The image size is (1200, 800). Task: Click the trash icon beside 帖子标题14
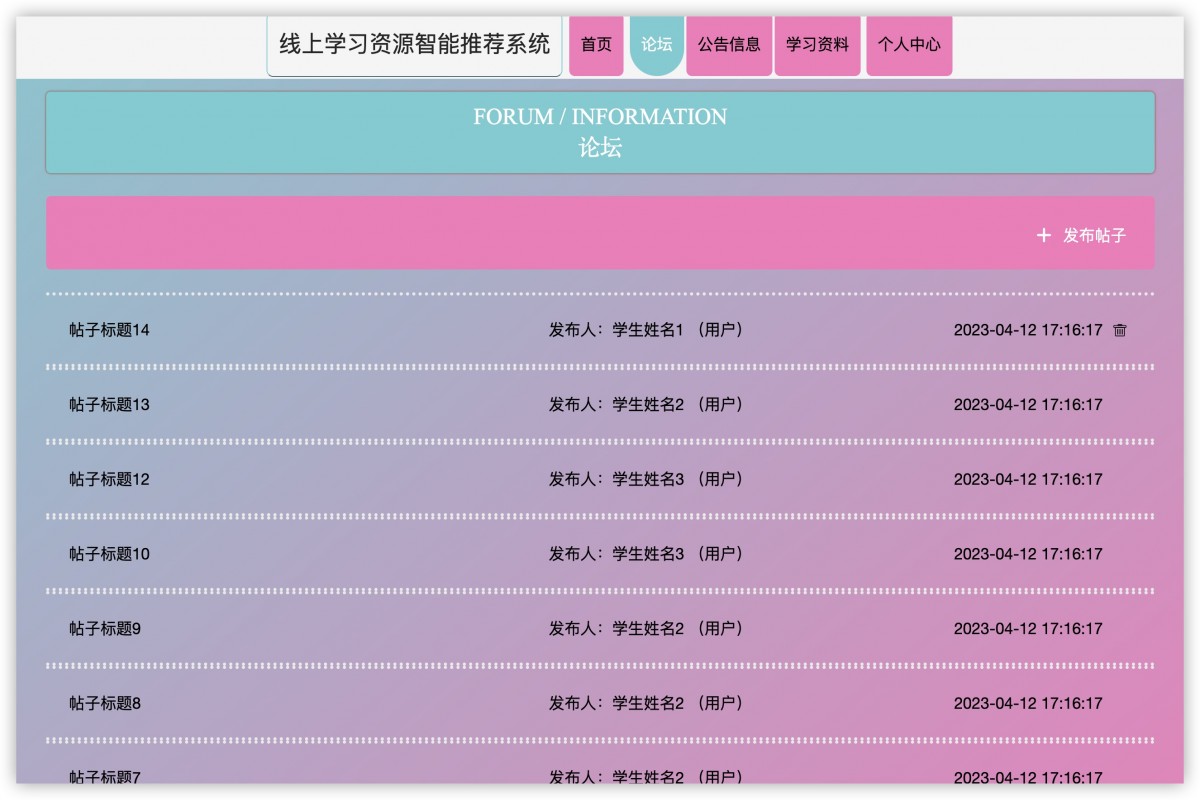coord(1121,328)
